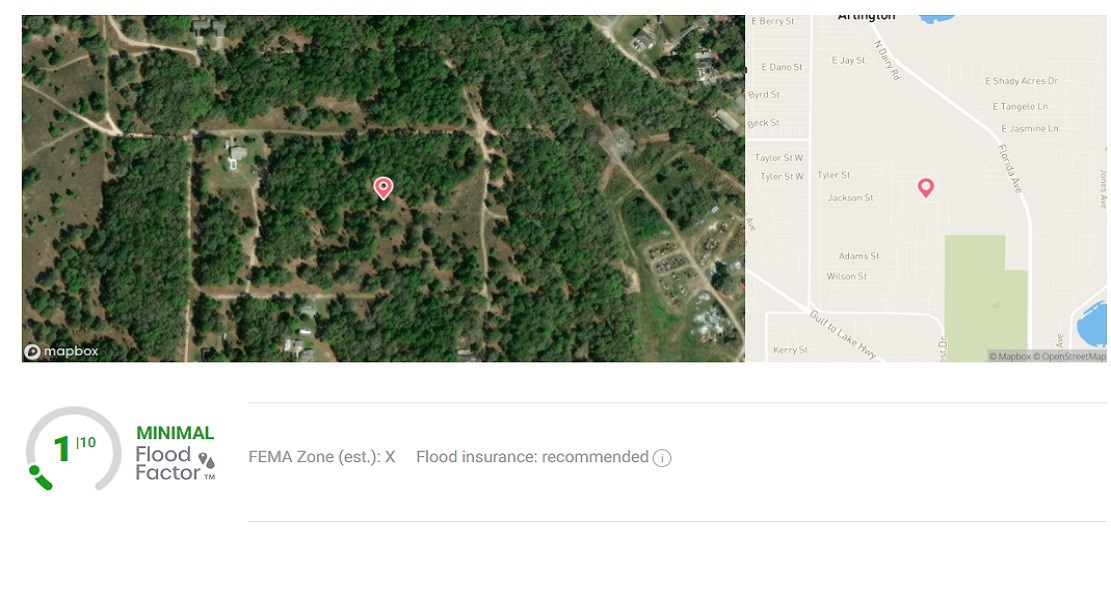Click the E Shady Acres Dr label
This screenshot has width=1111, height=605.
coord(1021,81)
